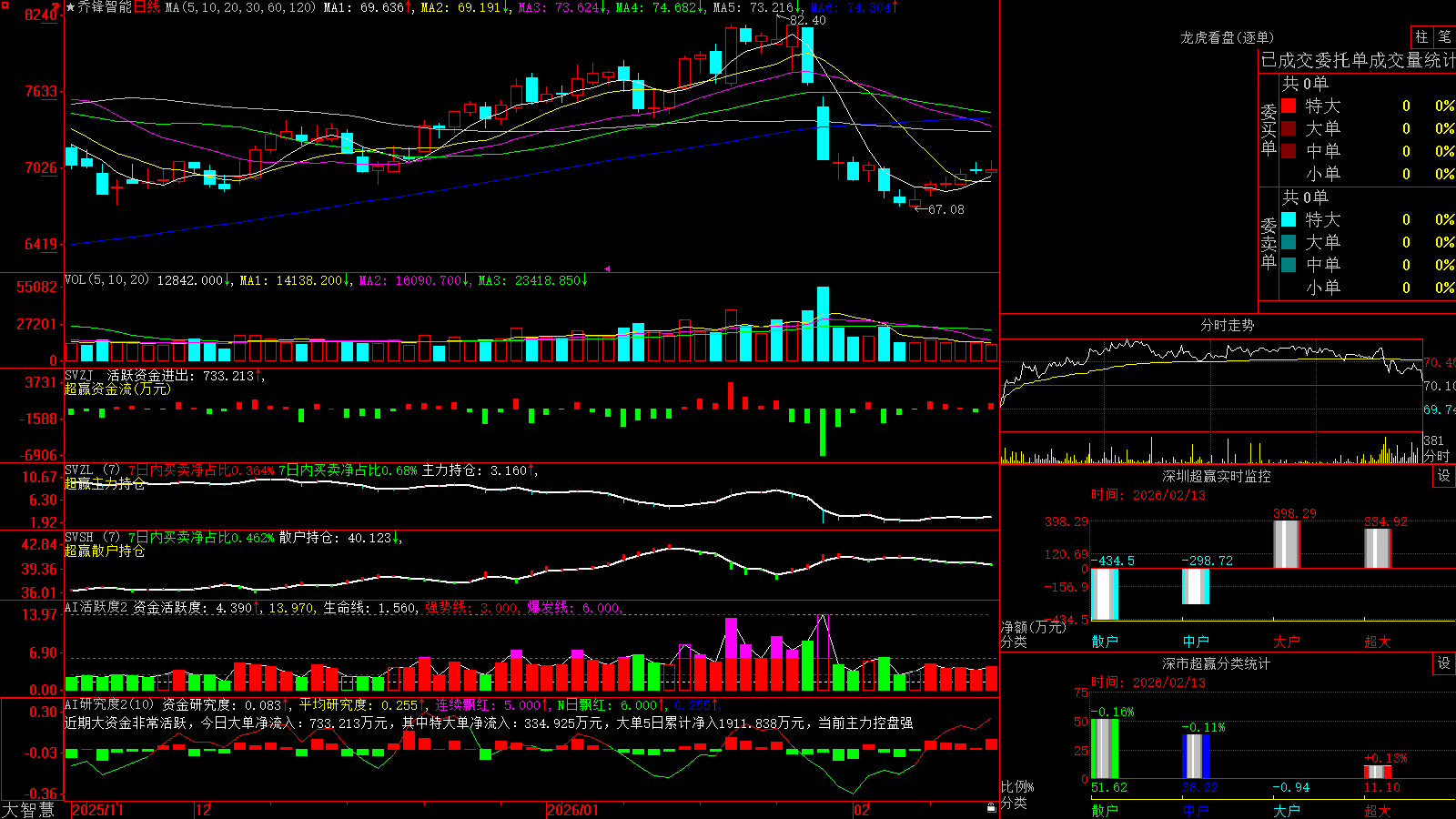Click the SVZJ indicator name
This screenshot has height=819, width=1456.
point(78,375)
